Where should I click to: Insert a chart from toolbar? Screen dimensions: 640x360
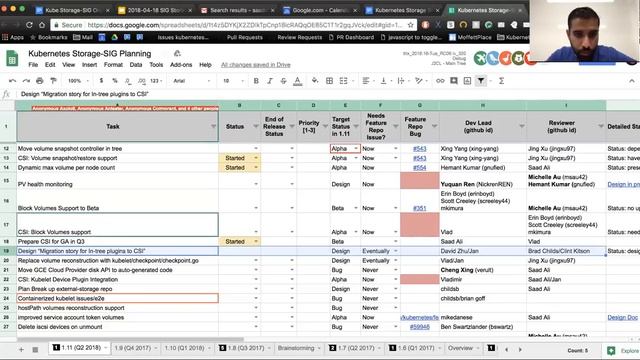click(467, 81)
